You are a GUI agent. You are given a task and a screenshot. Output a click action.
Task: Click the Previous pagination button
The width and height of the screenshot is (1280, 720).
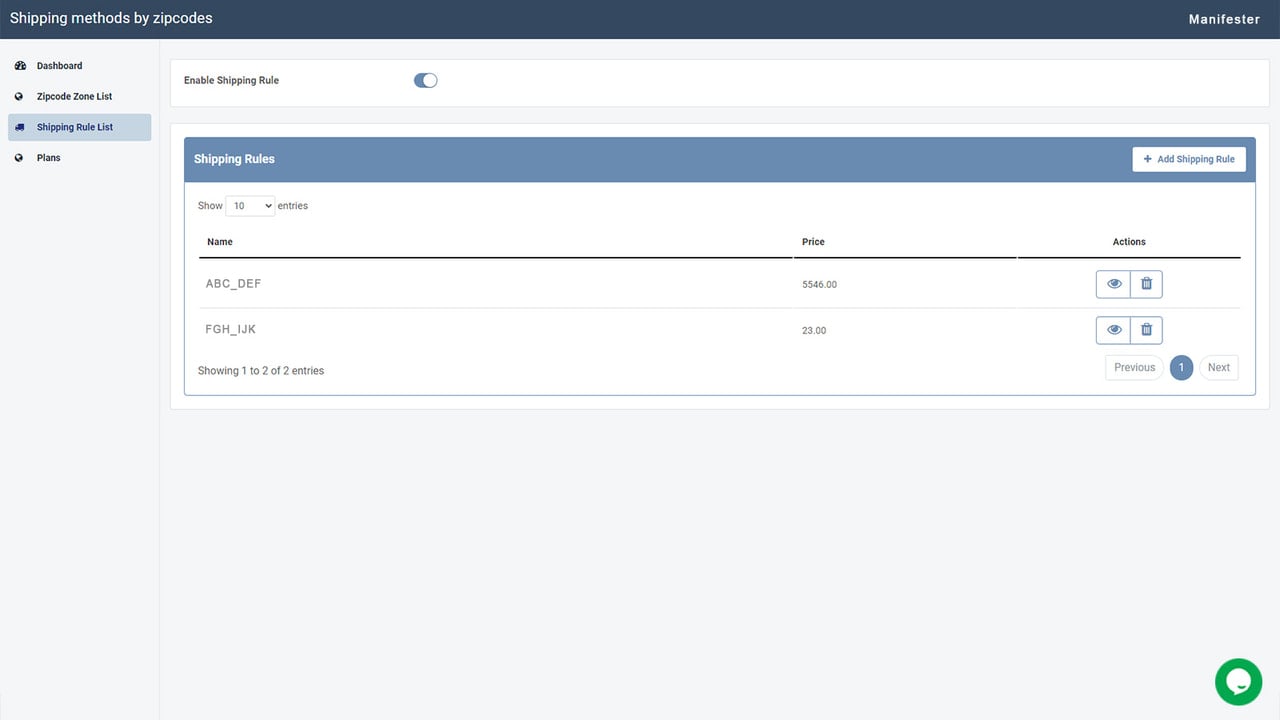pos(1134,368)
